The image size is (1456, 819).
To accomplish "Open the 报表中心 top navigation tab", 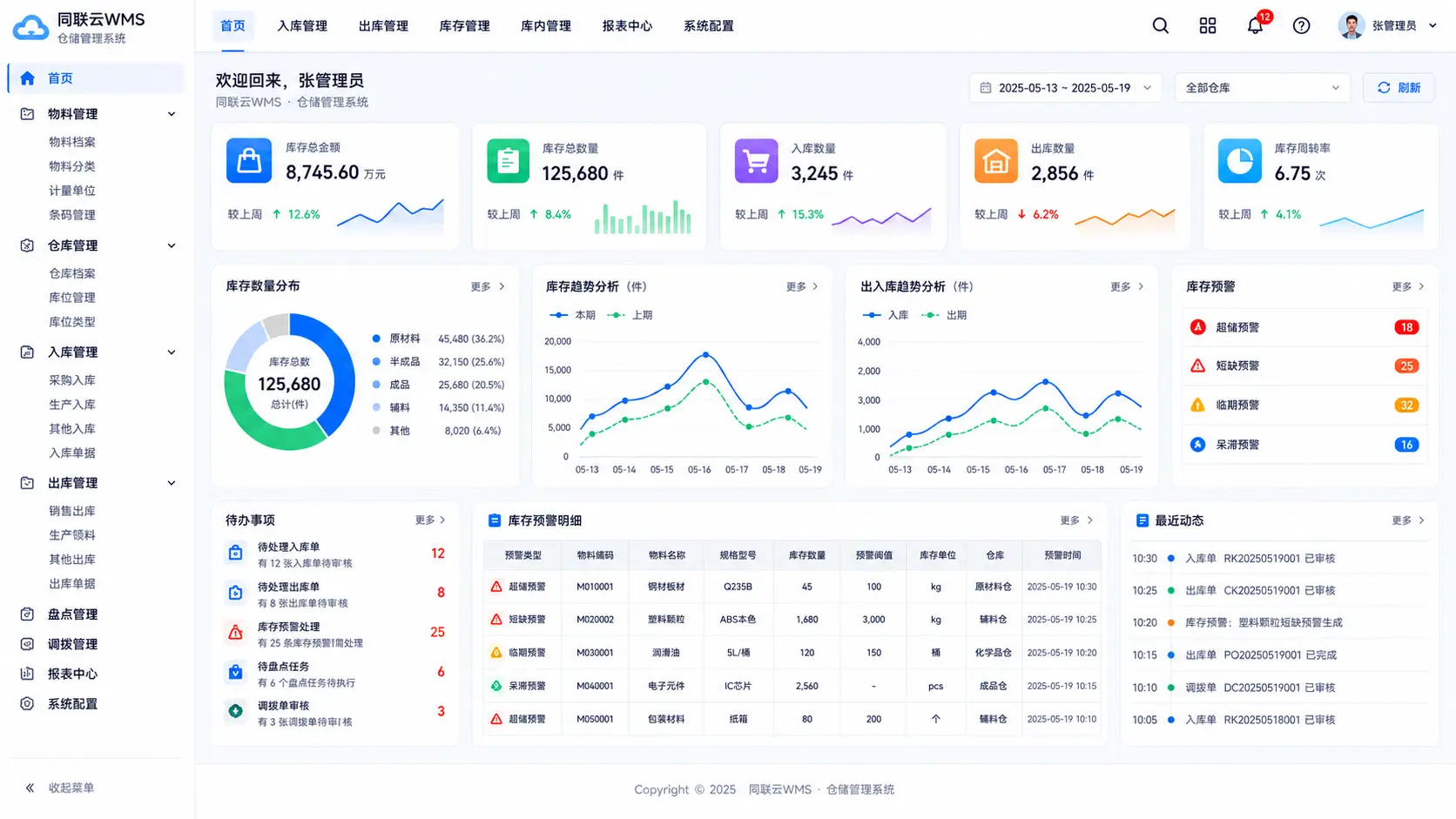I will pyautogui.click(x=627, y=26).
